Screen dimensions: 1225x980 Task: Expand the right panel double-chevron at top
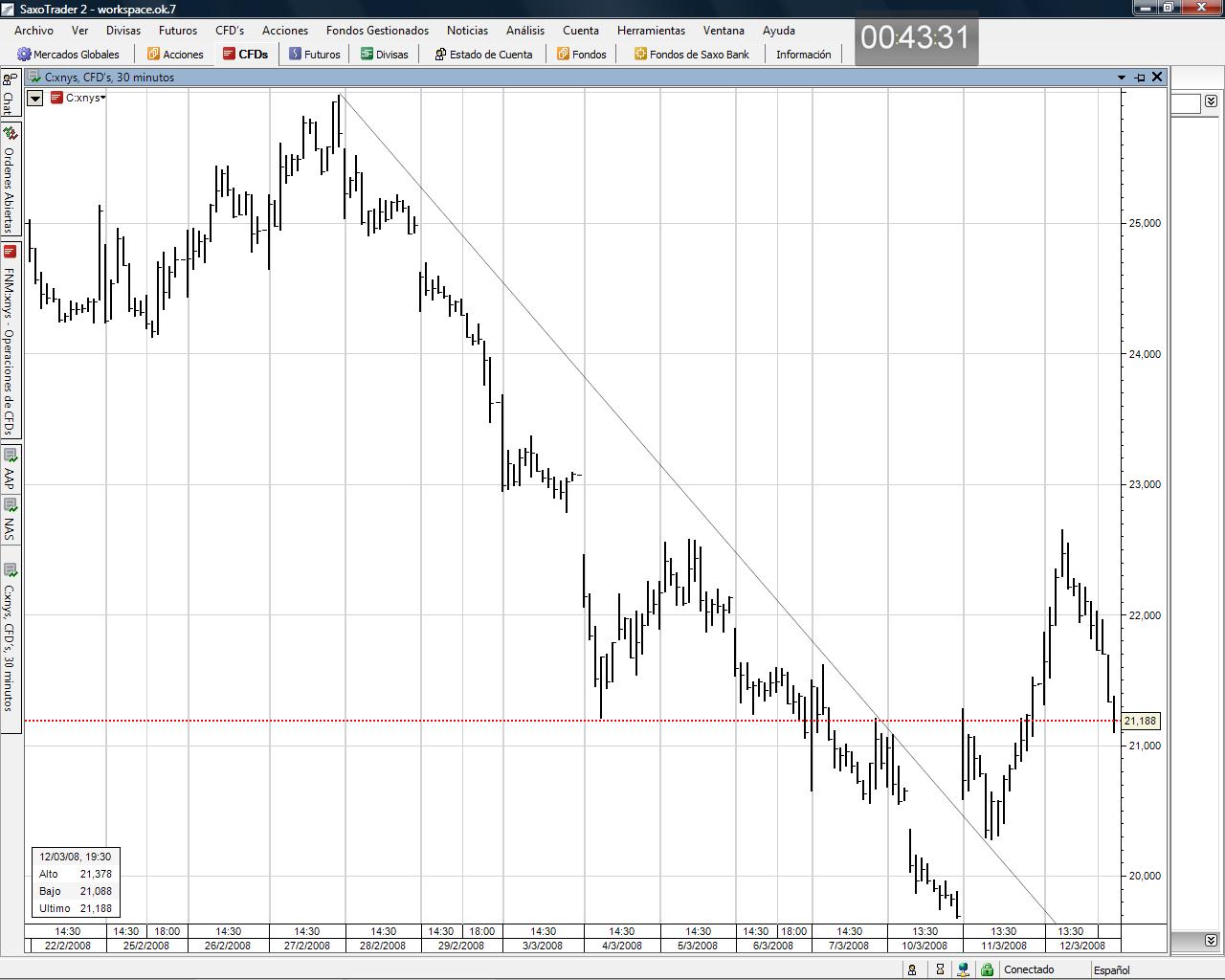pyautogui.click(x=1211, y=100)
